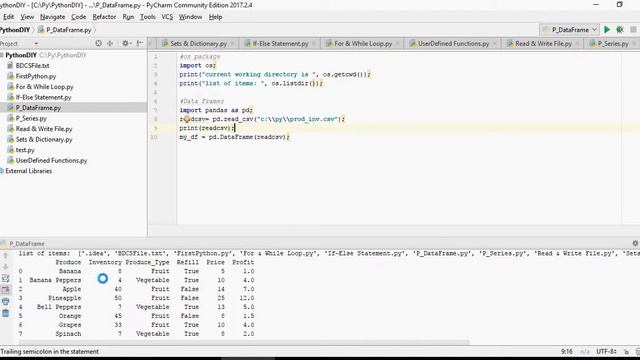This screenshot has width=640, height=360.
Task: Open the VCS menu
Action: [x=167, y=17]
